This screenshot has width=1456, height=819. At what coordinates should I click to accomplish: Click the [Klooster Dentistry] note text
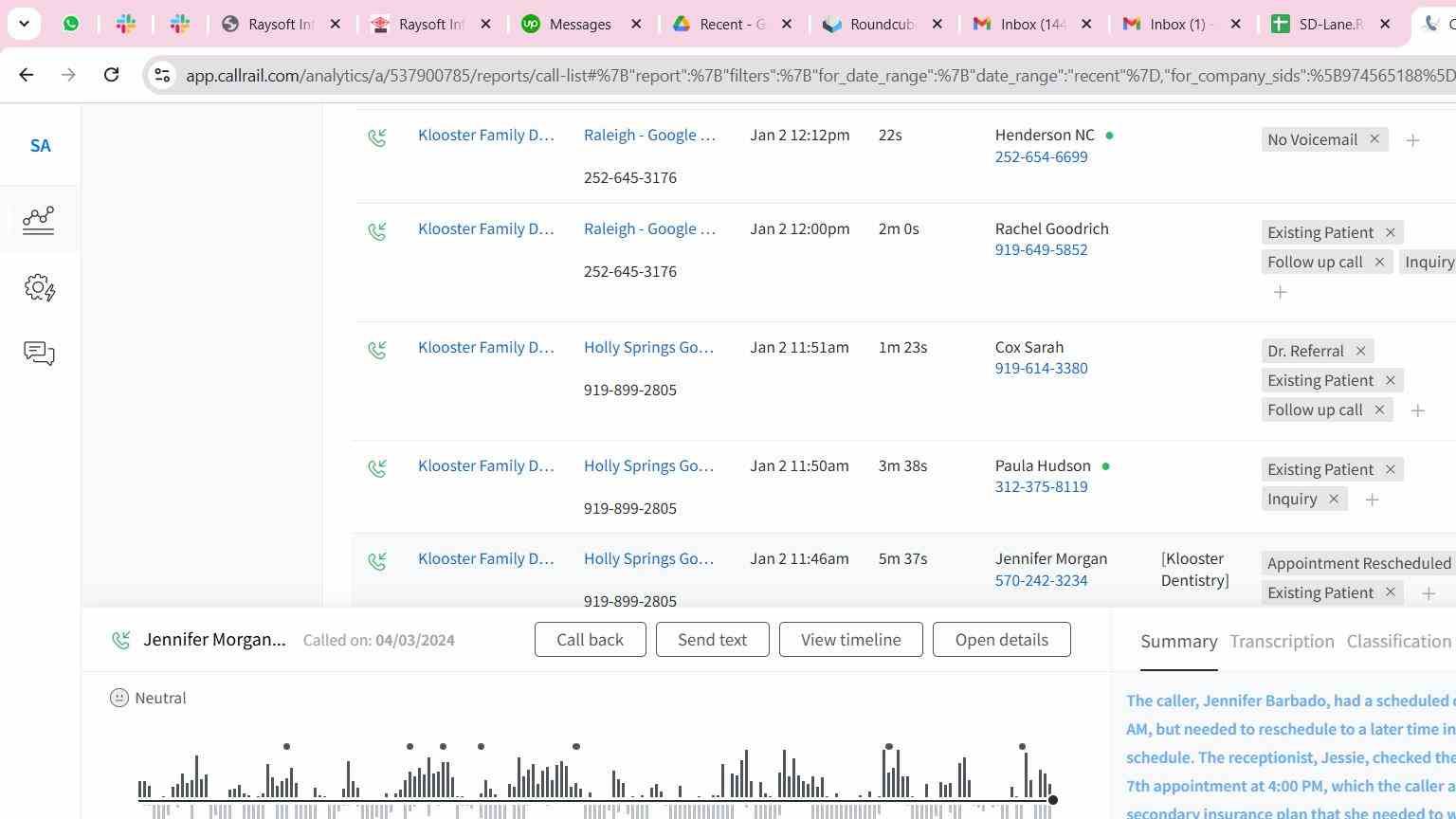click(1195, 570)
